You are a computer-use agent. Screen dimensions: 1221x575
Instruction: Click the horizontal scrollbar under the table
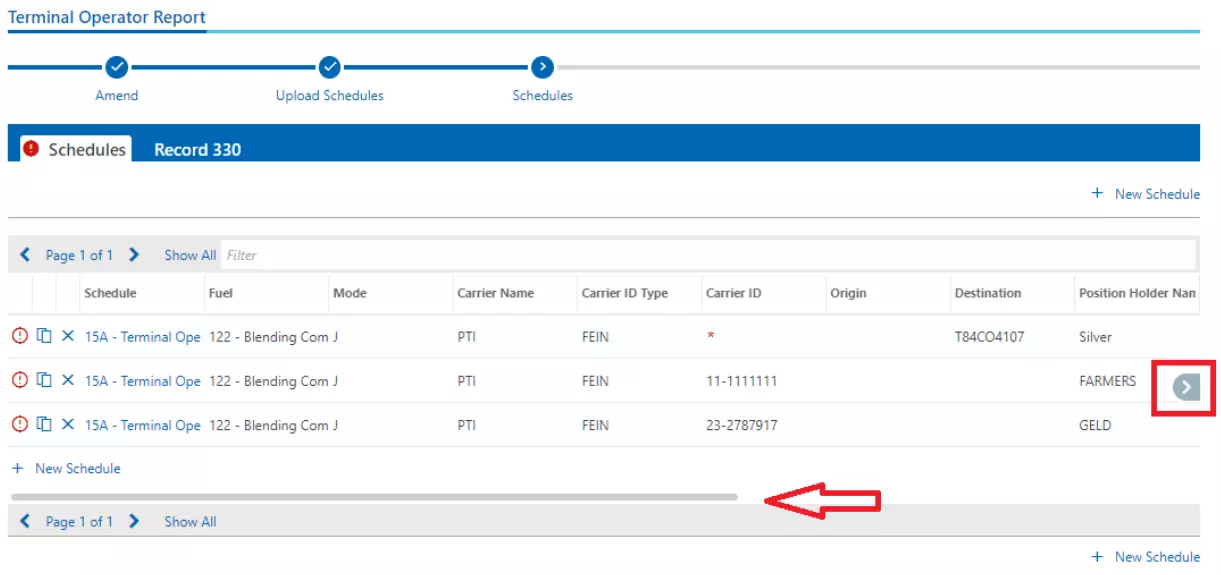point(373,496)
